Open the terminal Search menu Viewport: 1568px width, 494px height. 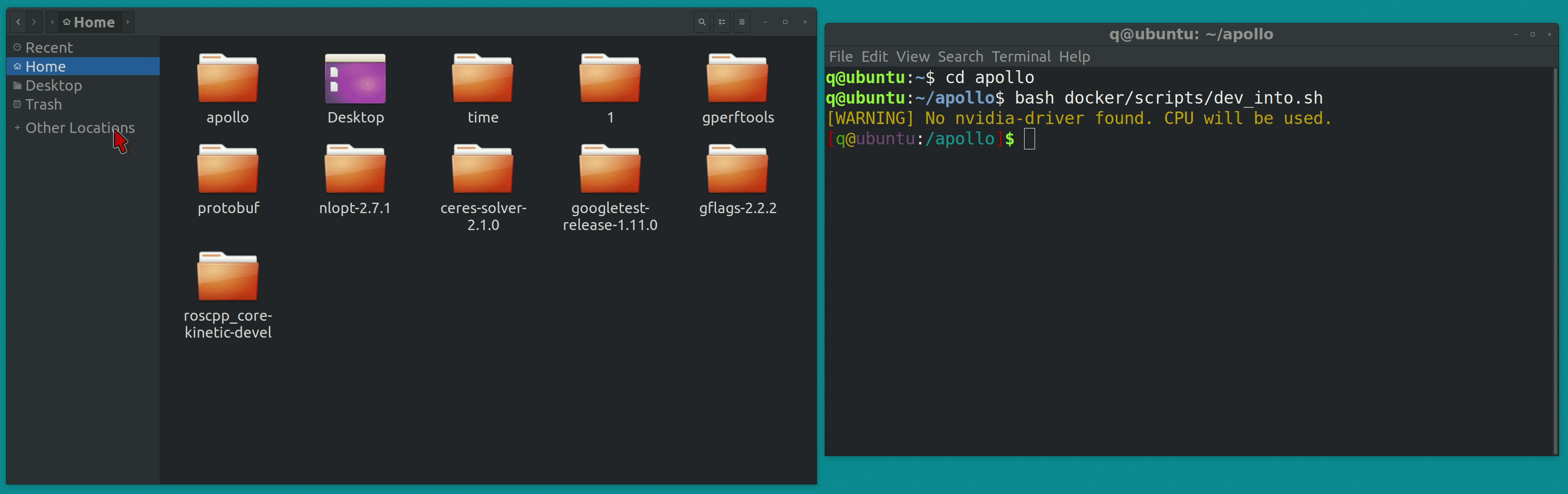[960, 57]
